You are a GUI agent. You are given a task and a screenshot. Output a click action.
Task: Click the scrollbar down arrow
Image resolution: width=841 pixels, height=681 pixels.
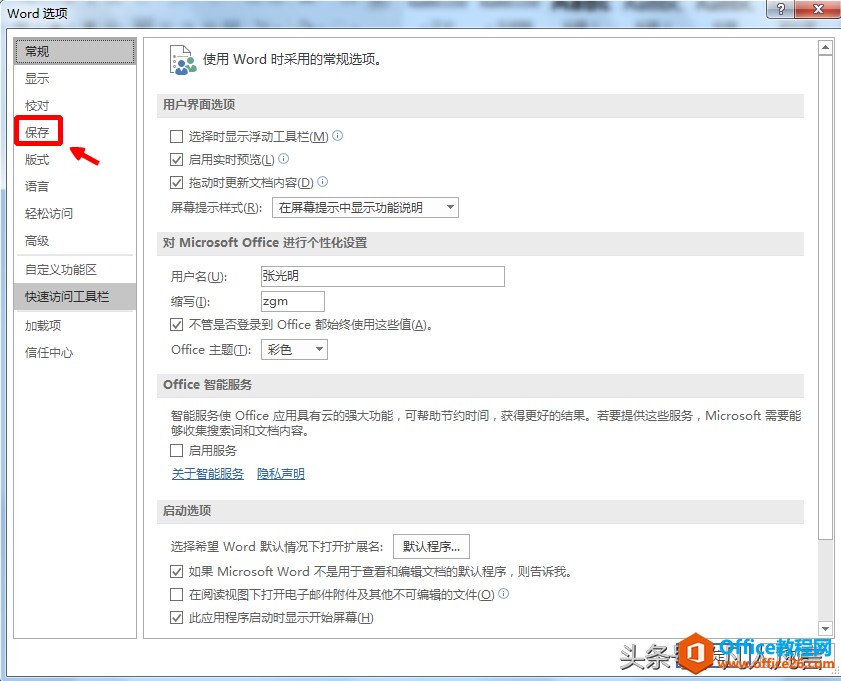[825, 628]
